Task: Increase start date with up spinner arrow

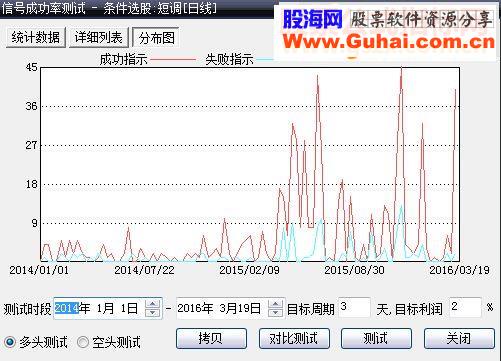Action: 153,304
